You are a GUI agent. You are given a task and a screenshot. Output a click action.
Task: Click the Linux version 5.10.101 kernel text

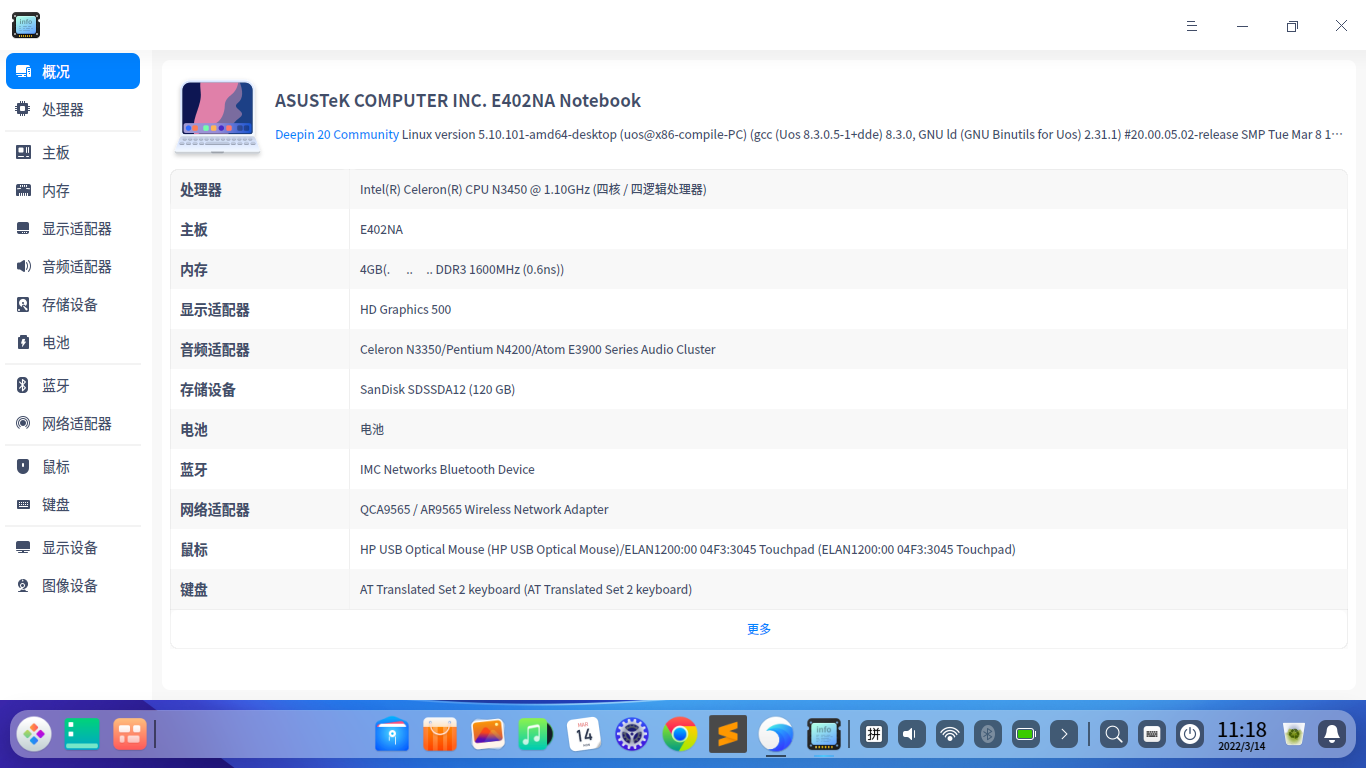pos(873,134)
